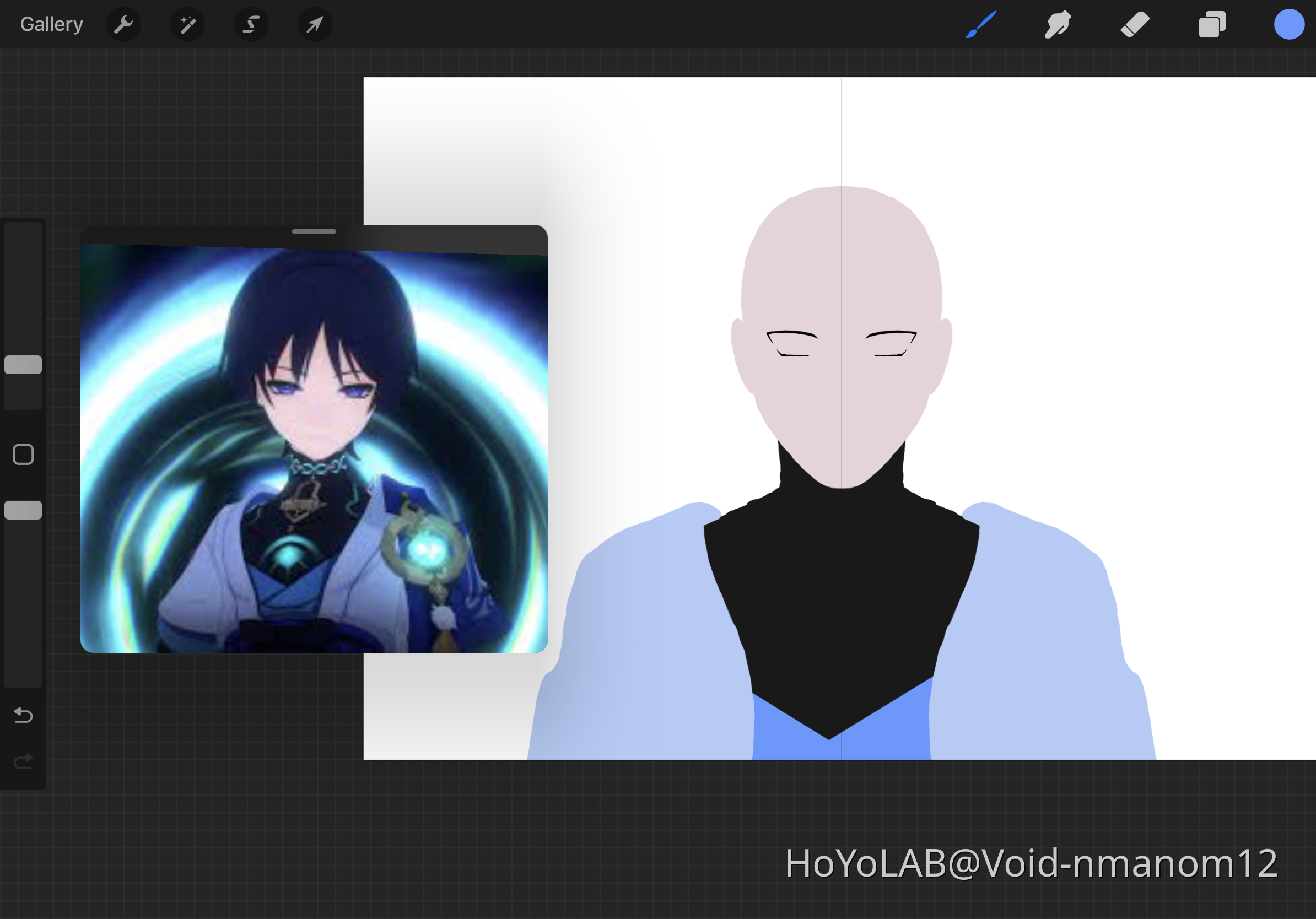This screenshot has width=1316, height=919.
Task: Click the left eye outline on canvas
Action: 792,343
